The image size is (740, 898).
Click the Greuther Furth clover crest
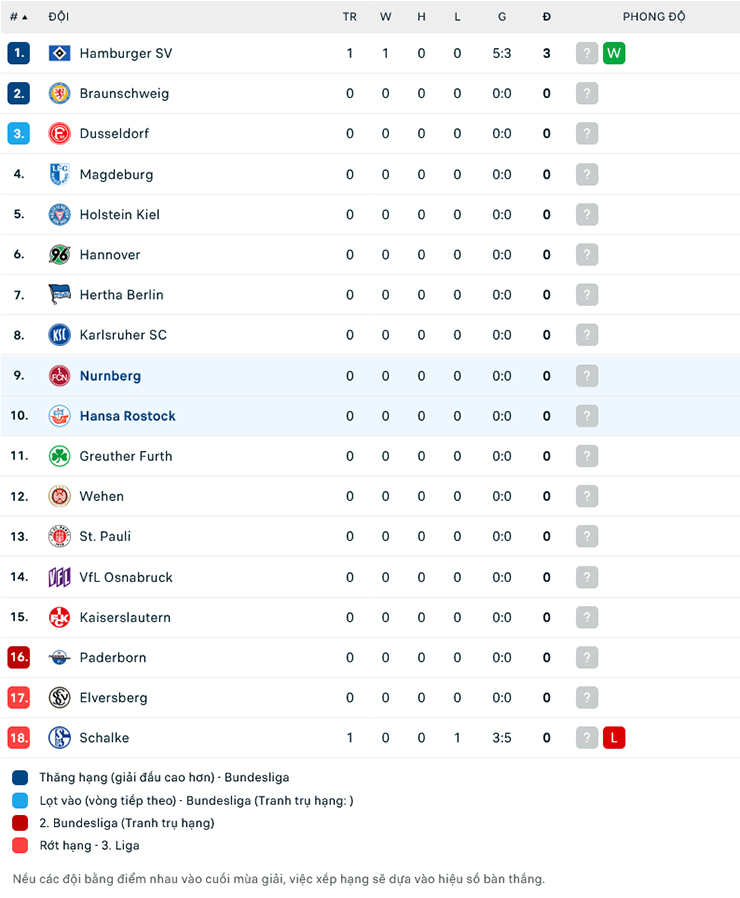(x=59, y=456)
